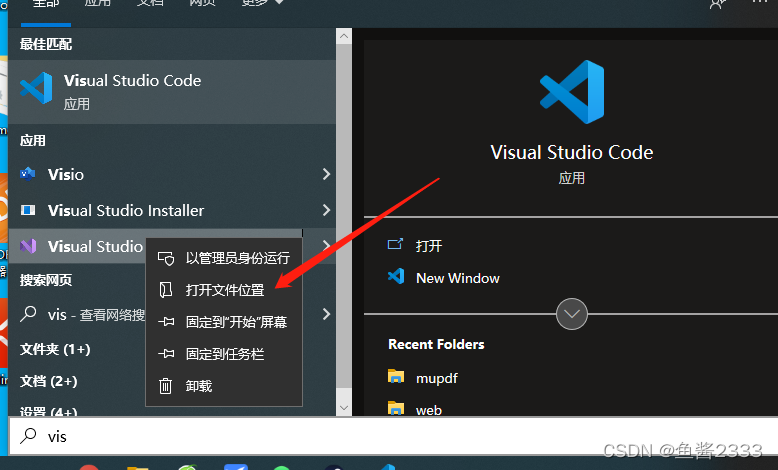The width and height of the screenshot is (778, 470).
Task: Choose Open file location (打开文件位置)
Action: click(x=224, y=290)
